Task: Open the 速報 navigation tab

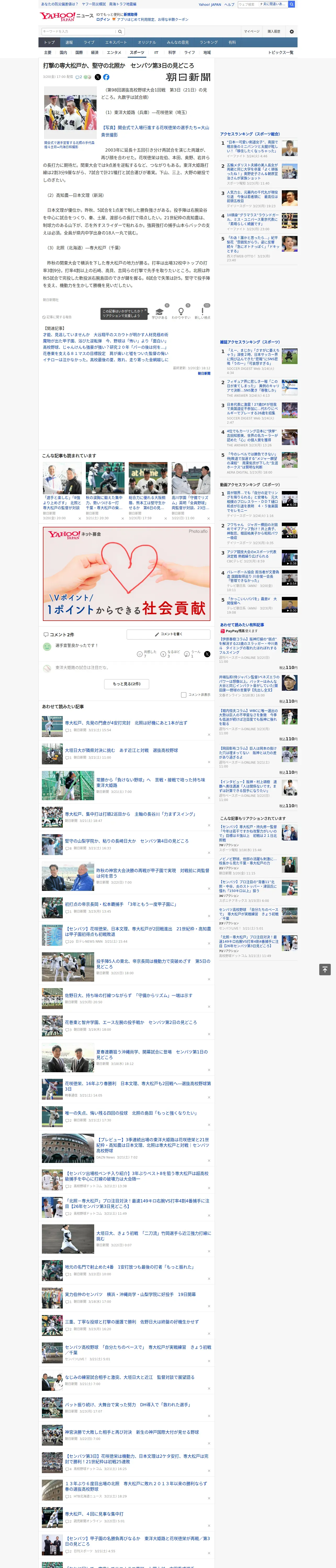Action: pyautogui.click(x=69, y=42)
